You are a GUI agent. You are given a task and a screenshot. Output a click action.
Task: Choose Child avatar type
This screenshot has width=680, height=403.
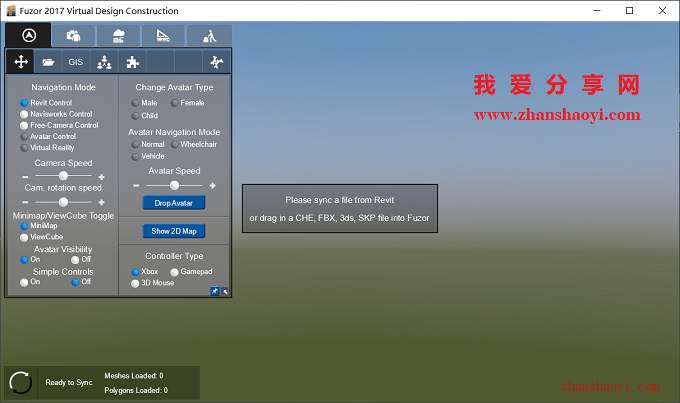click(145, 116)
